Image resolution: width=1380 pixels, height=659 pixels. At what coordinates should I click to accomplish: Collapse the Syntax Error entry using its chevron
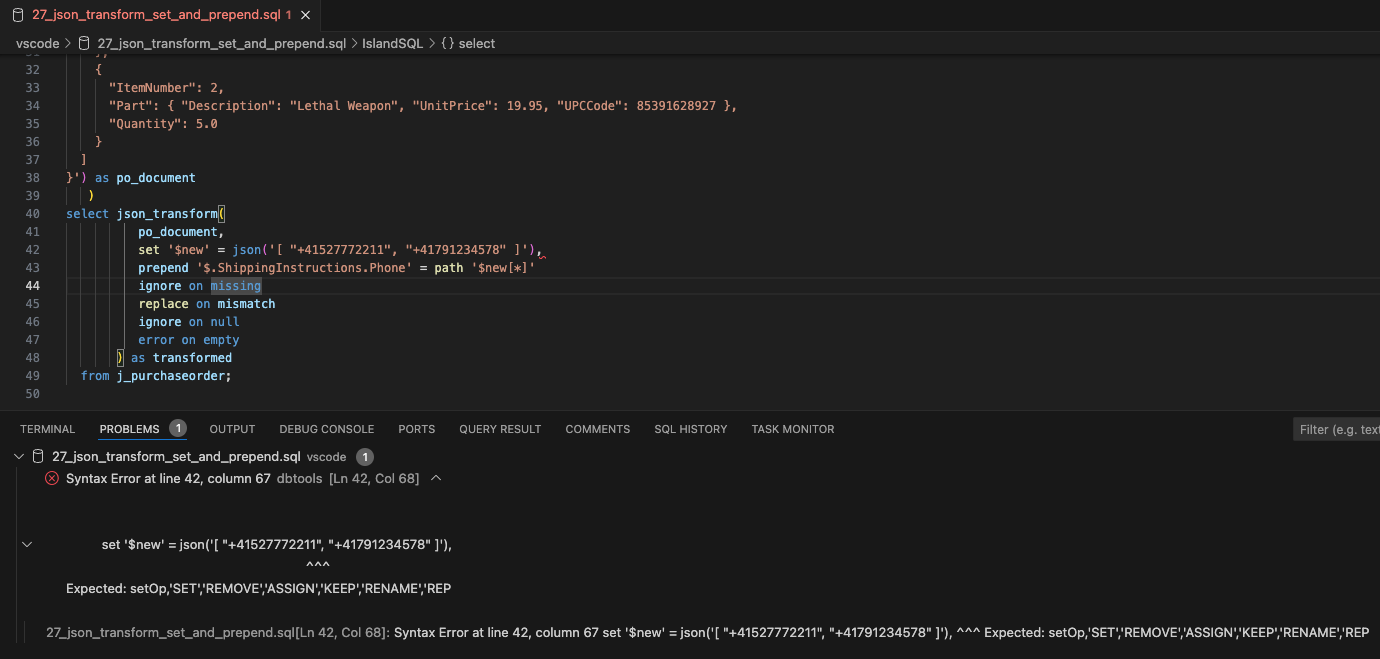tap(435, 478)
